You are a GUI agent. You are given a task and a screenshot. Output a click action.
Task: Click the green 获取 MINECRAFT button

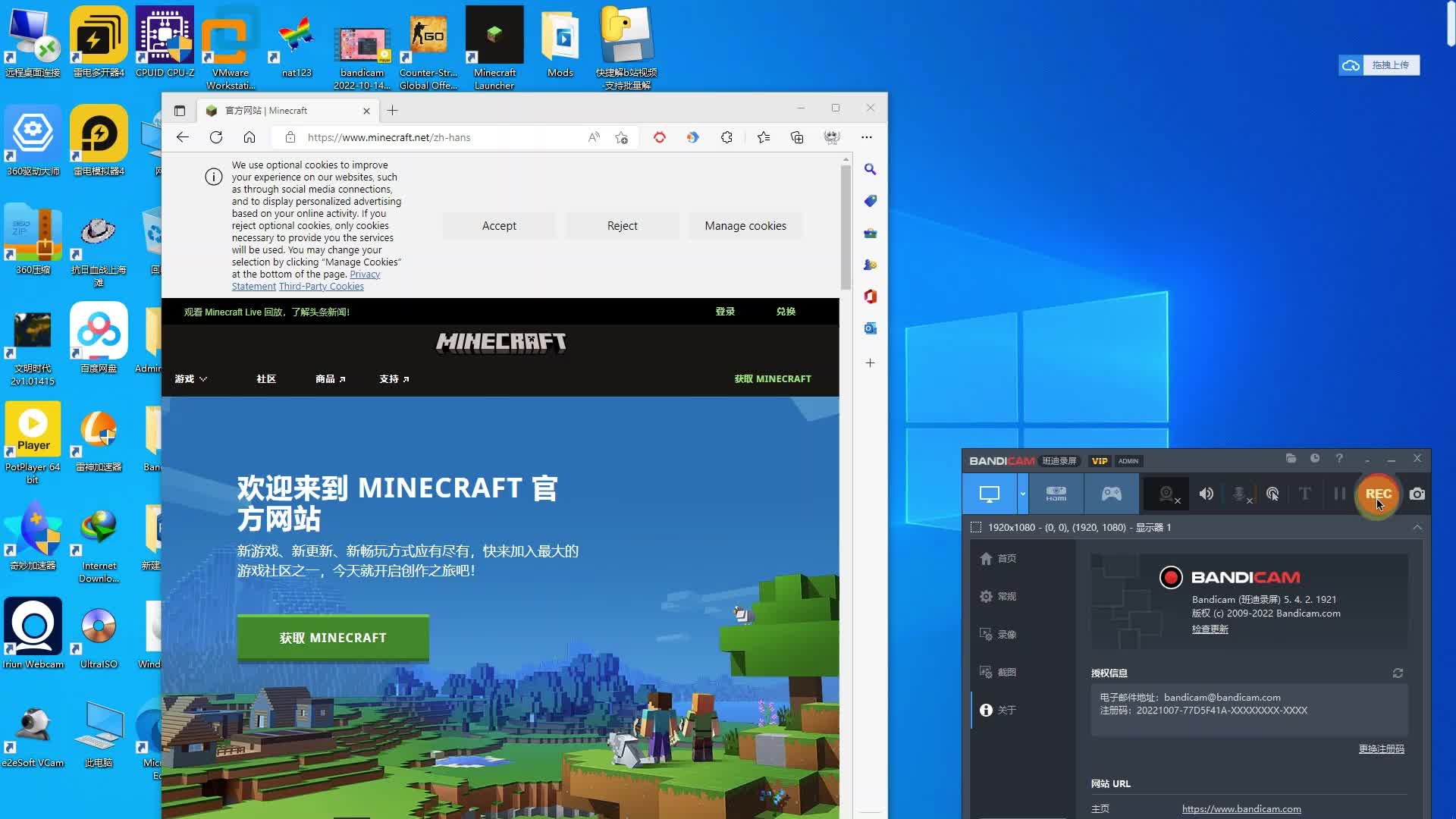point(333,638)
